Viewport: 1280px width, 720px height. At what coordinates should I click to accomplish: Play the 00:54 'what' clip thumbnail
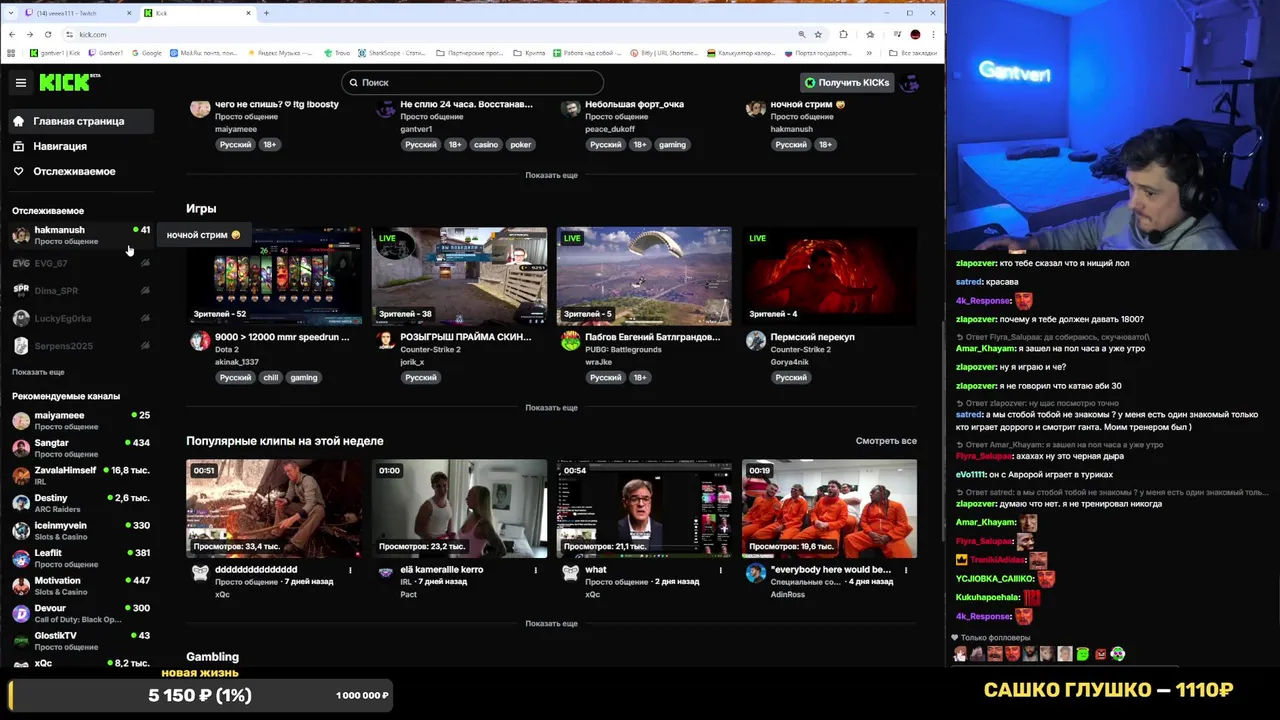coord(644,509)
